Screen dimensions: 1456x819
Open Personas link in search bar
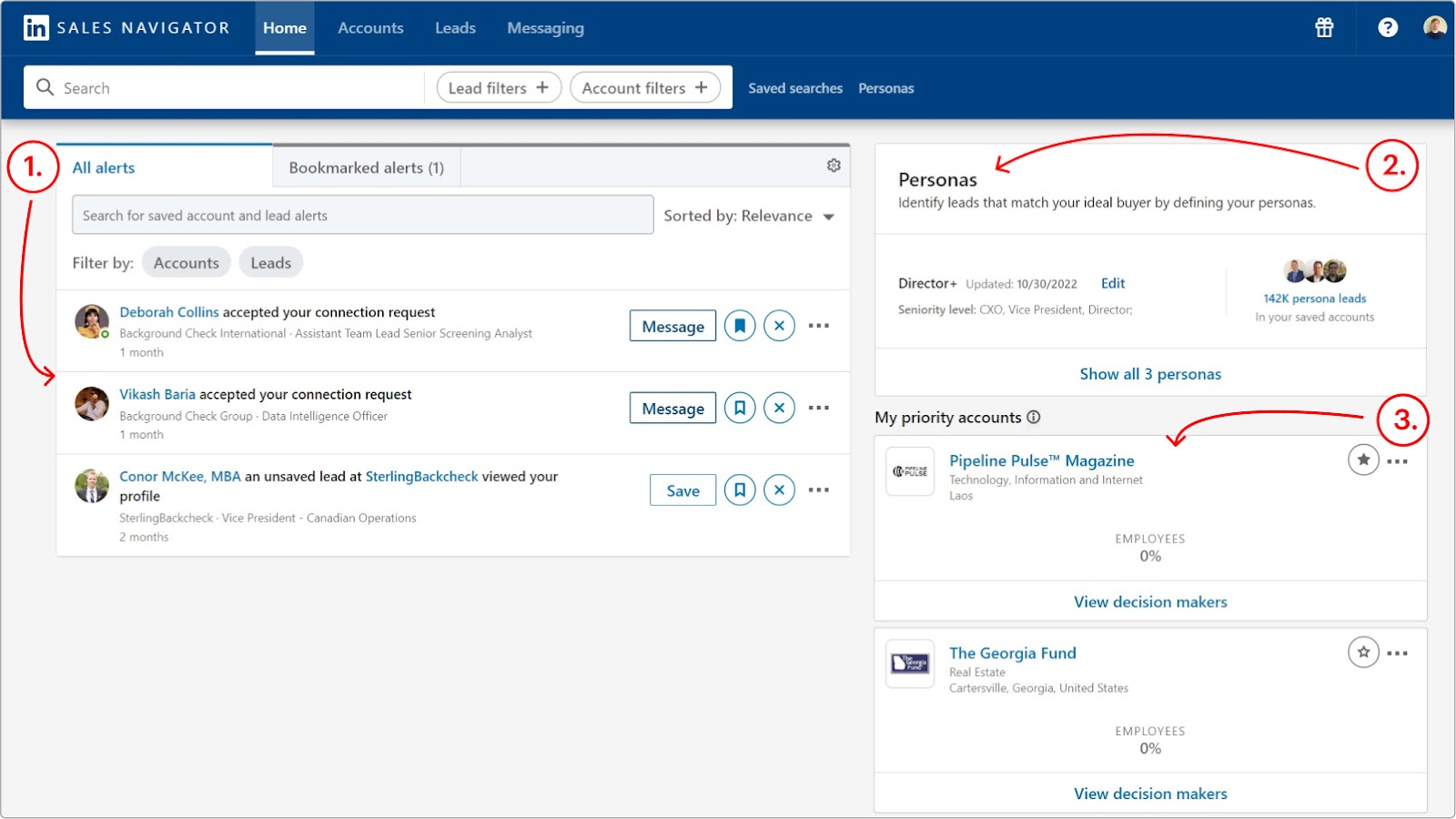886,88
